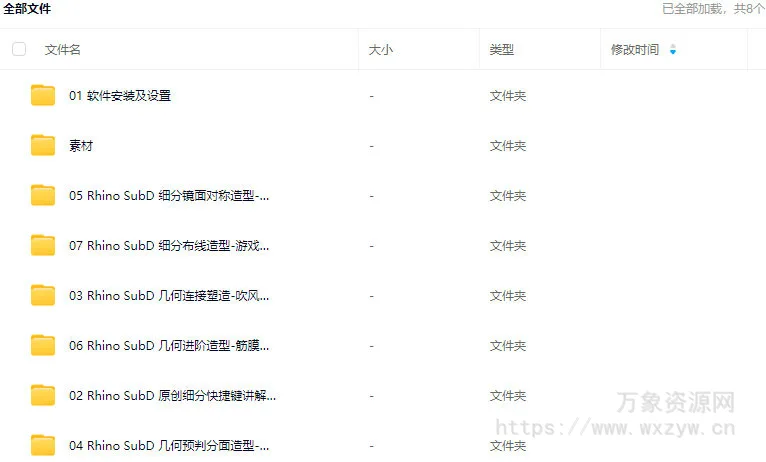Click folder icon for 06 Rhino SubD 几何进阶造型

[43, 345]
